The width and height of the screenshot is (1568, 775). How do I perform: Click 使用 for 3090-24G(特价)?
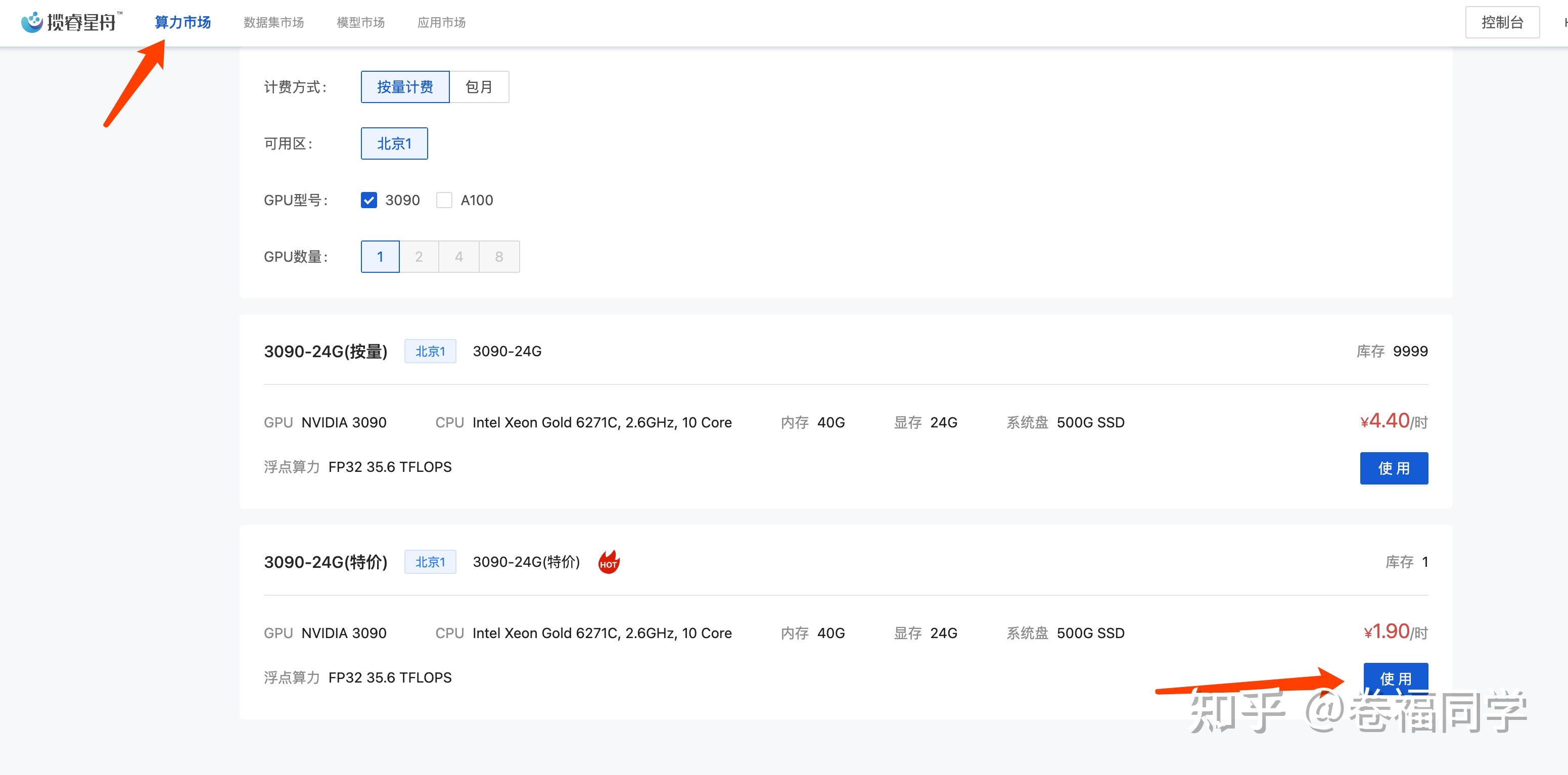click(1395, 677)
